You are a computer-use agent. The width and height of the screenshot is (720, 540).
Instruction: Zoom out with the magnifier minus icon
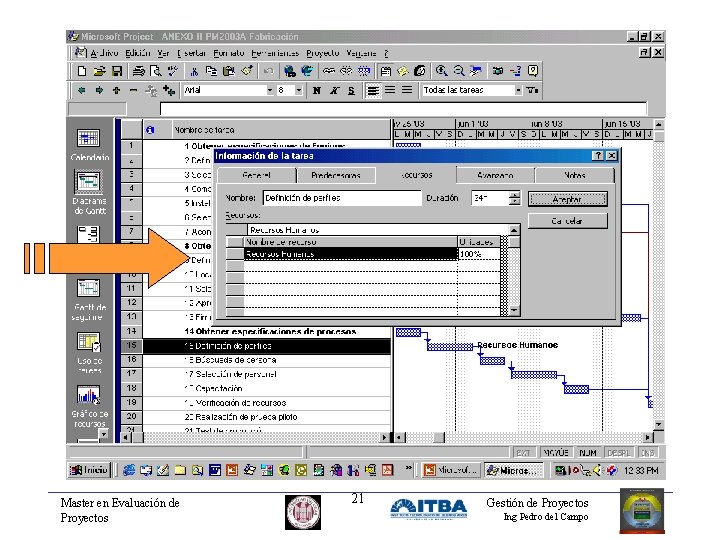pos(459,71)
